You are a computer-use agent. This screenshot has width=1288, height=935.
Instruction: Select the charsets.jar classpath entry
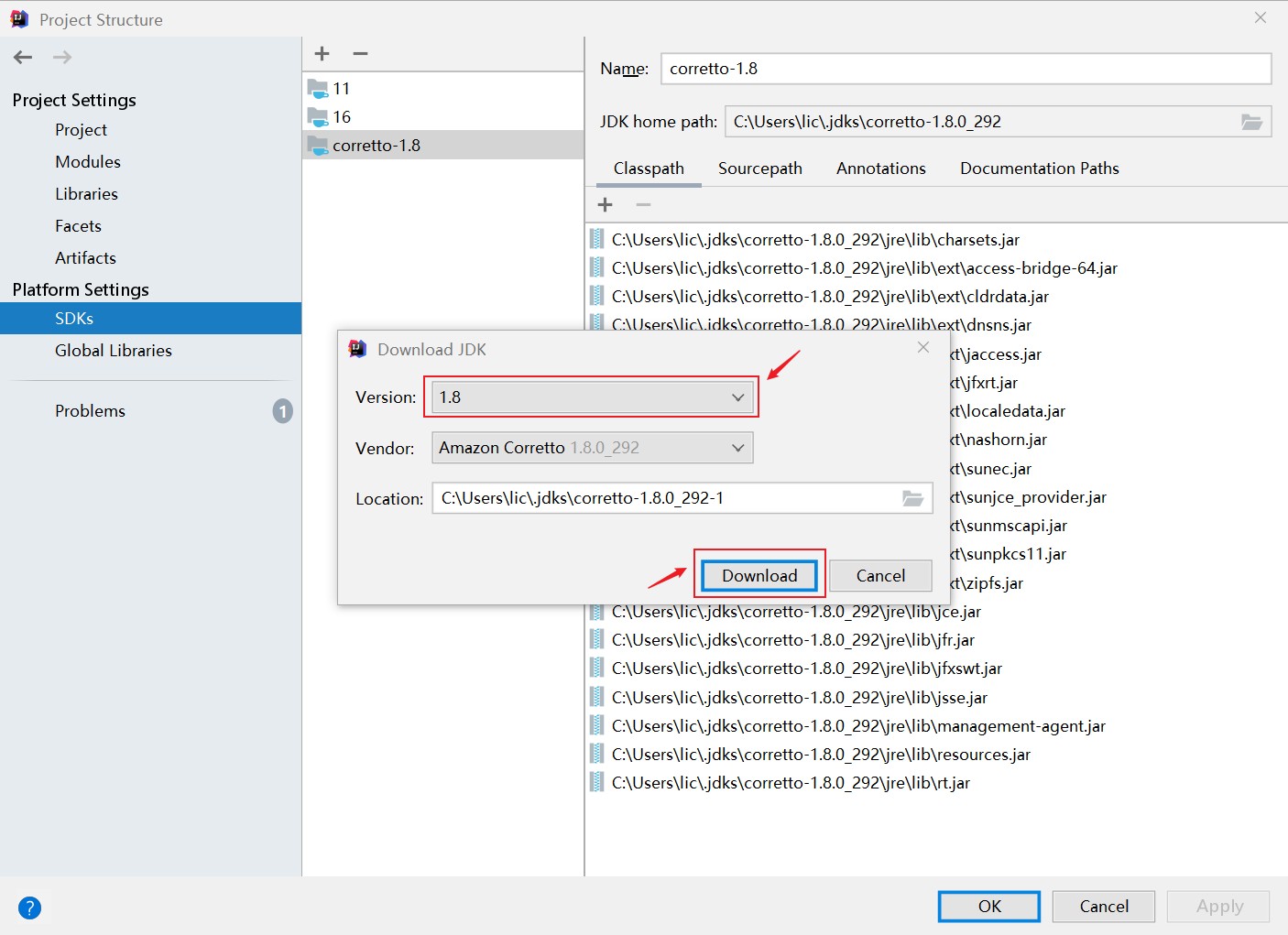815,240
